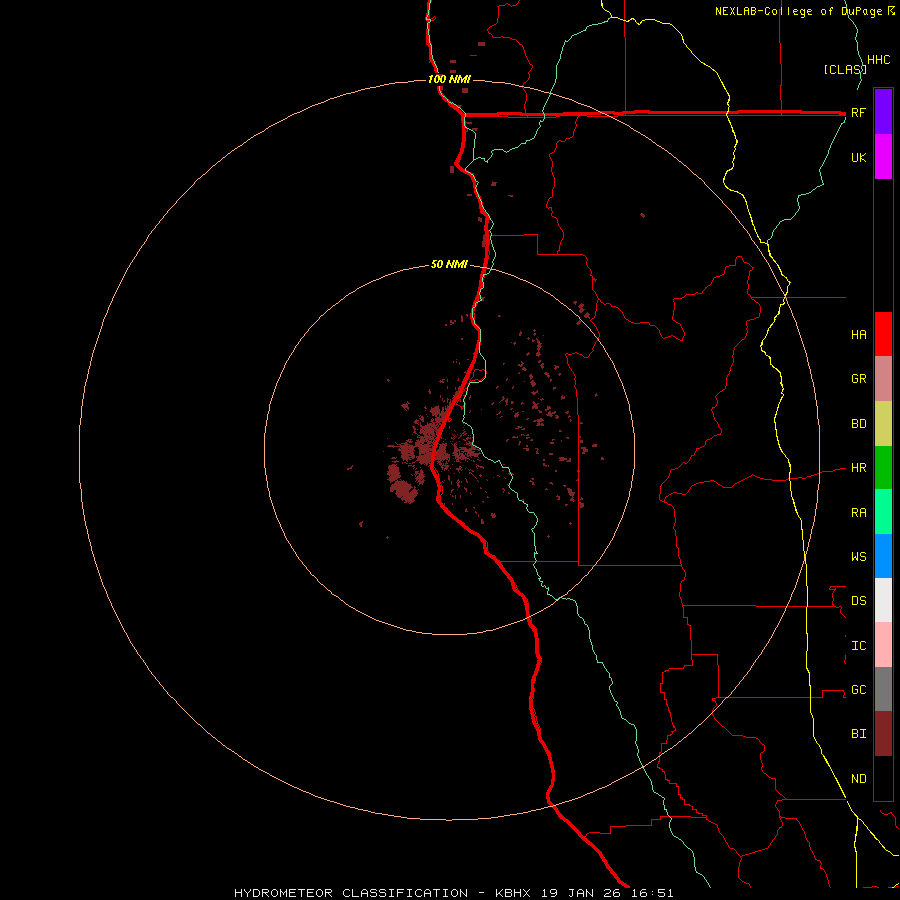Viewport: 900px width, 900px height.
Task: Pick the HR green legend swatch
Action: [x=883, y=467]
